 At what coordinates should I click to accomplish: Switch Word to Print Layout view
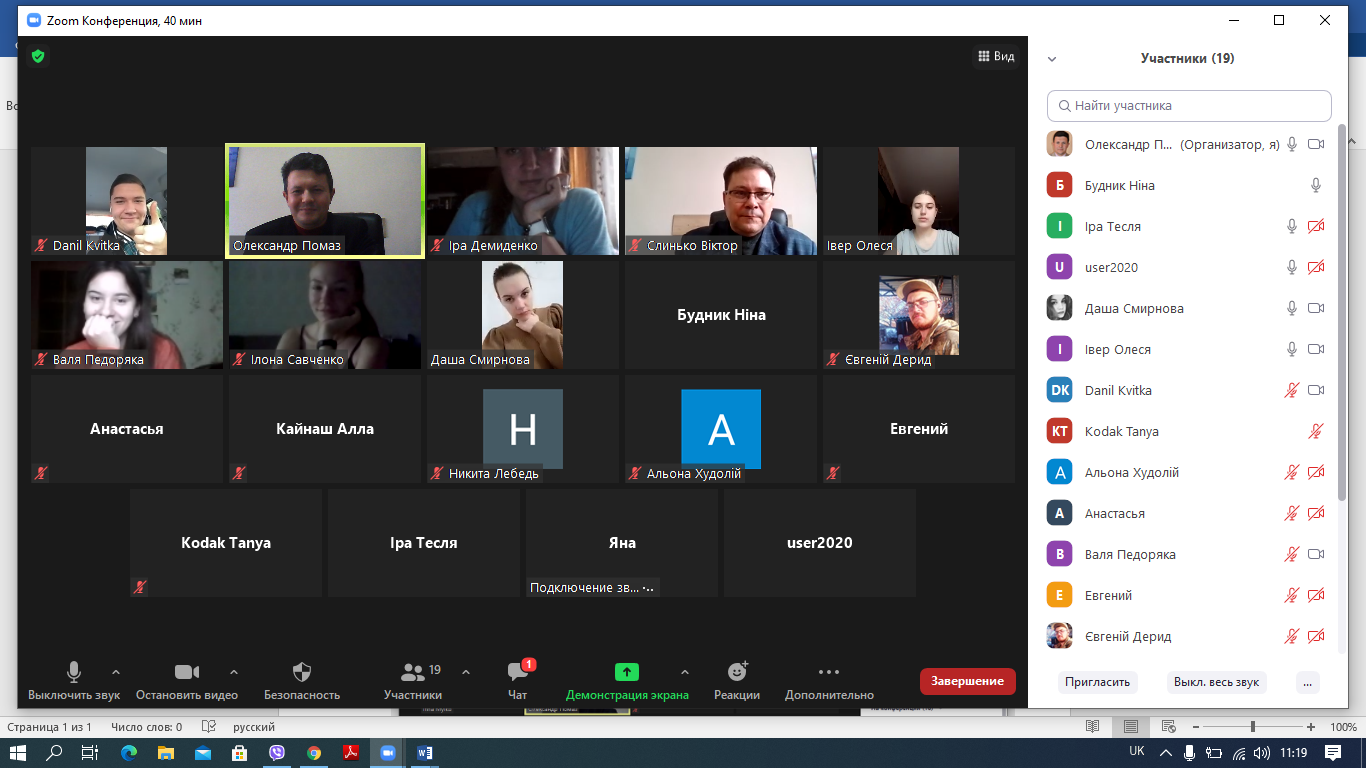[1130, 727]
